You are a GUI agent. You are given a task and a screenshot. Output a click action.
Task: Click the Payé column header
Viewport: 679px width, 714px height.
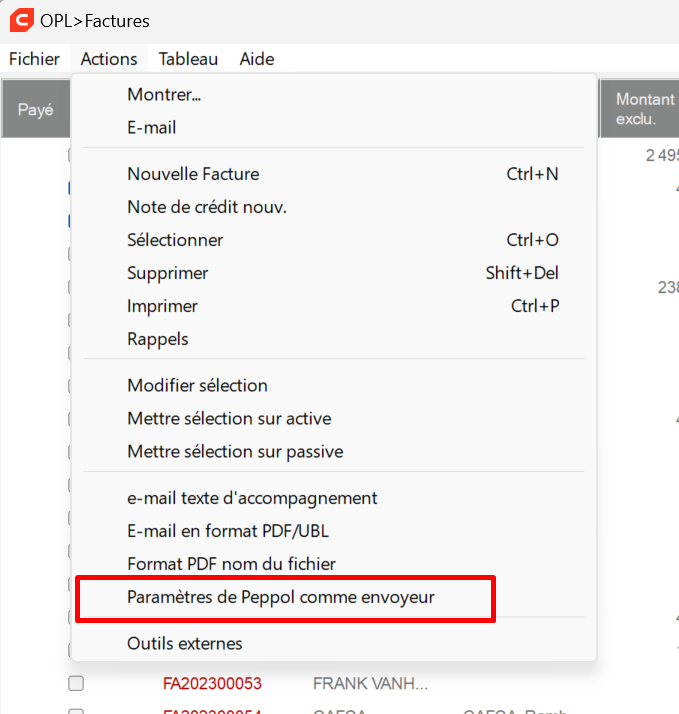tap(36, 109)
